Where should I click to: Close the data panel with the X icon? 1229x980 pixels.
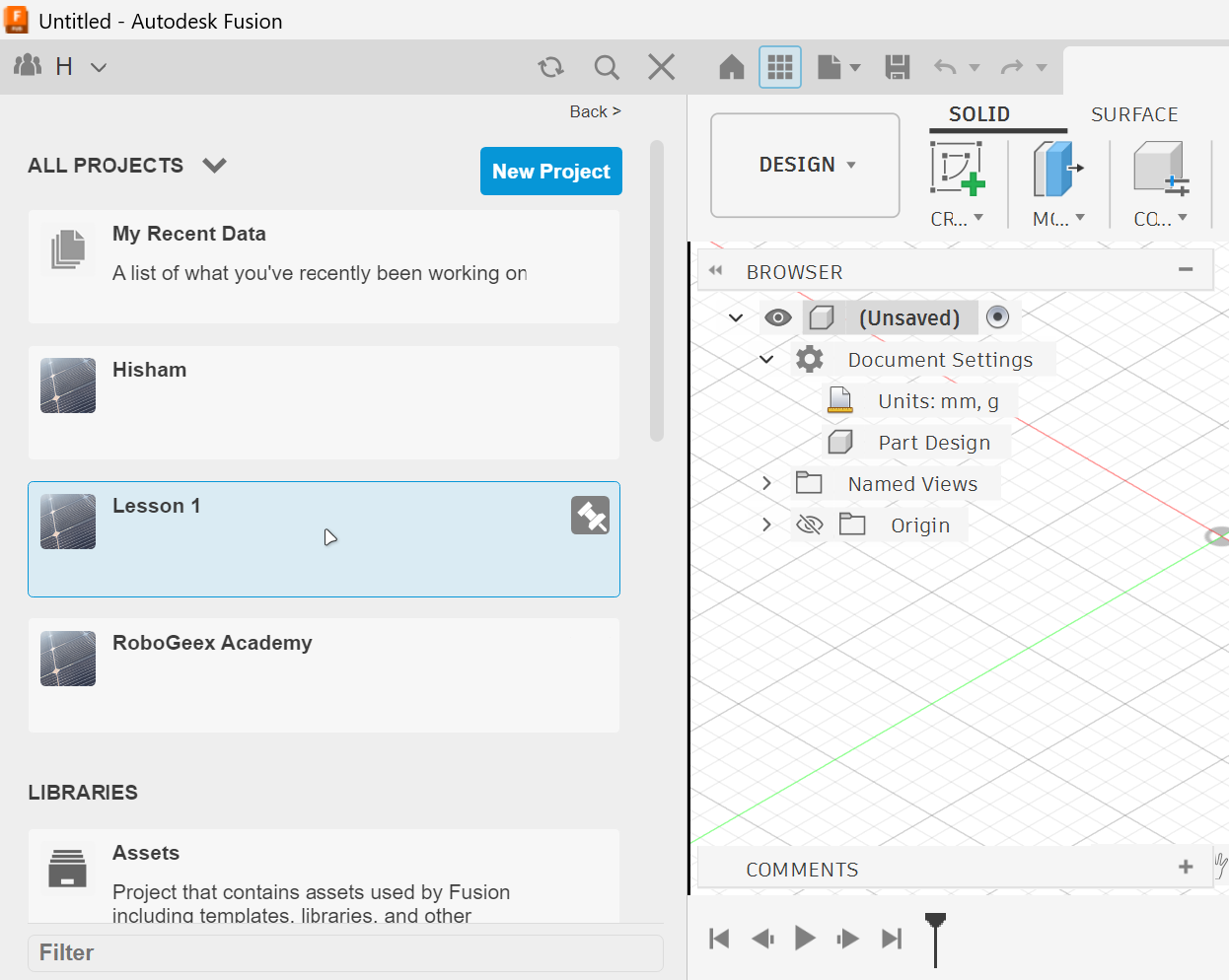661,67
